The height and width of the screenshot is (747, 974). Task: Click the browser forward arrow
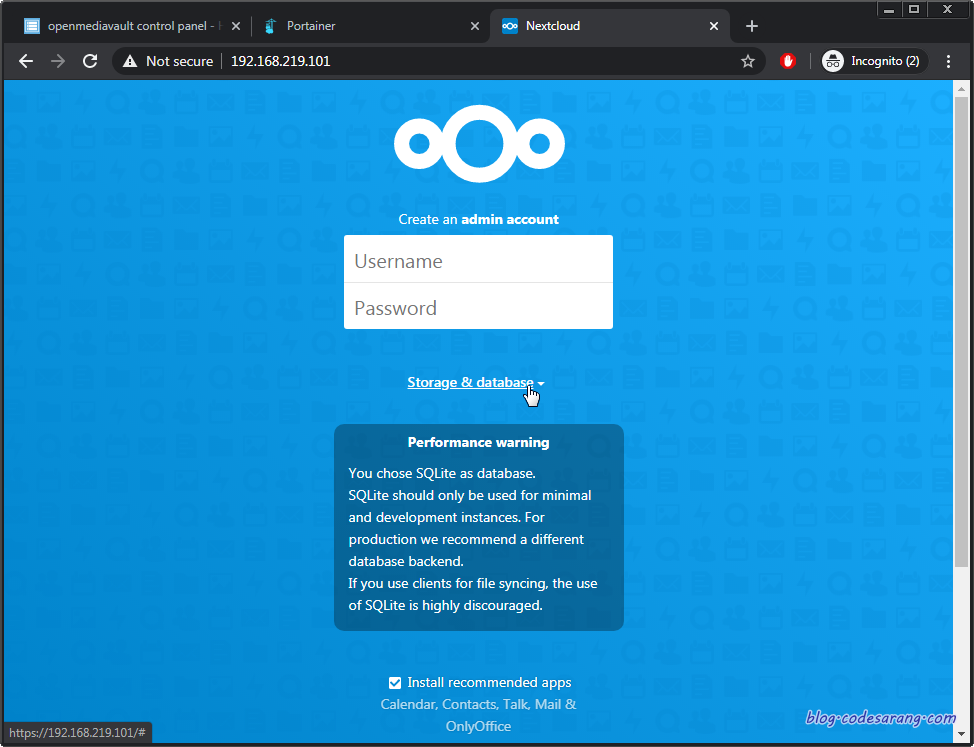click(x=58, y=61)
